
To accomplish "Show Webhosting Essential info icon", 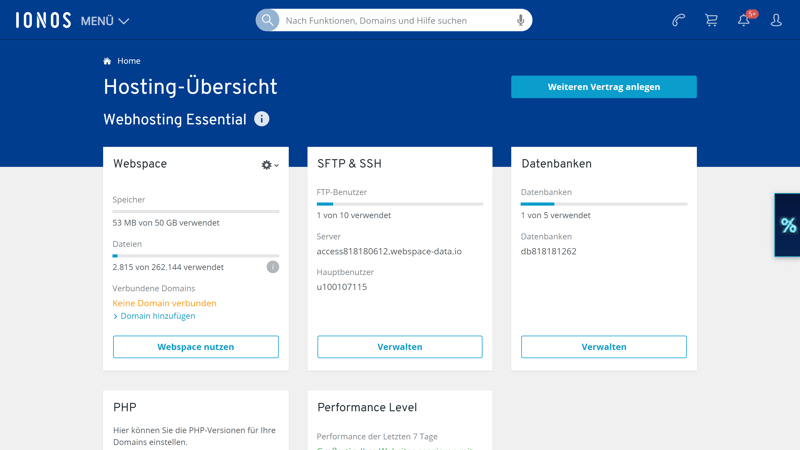I will click(262, 119).
